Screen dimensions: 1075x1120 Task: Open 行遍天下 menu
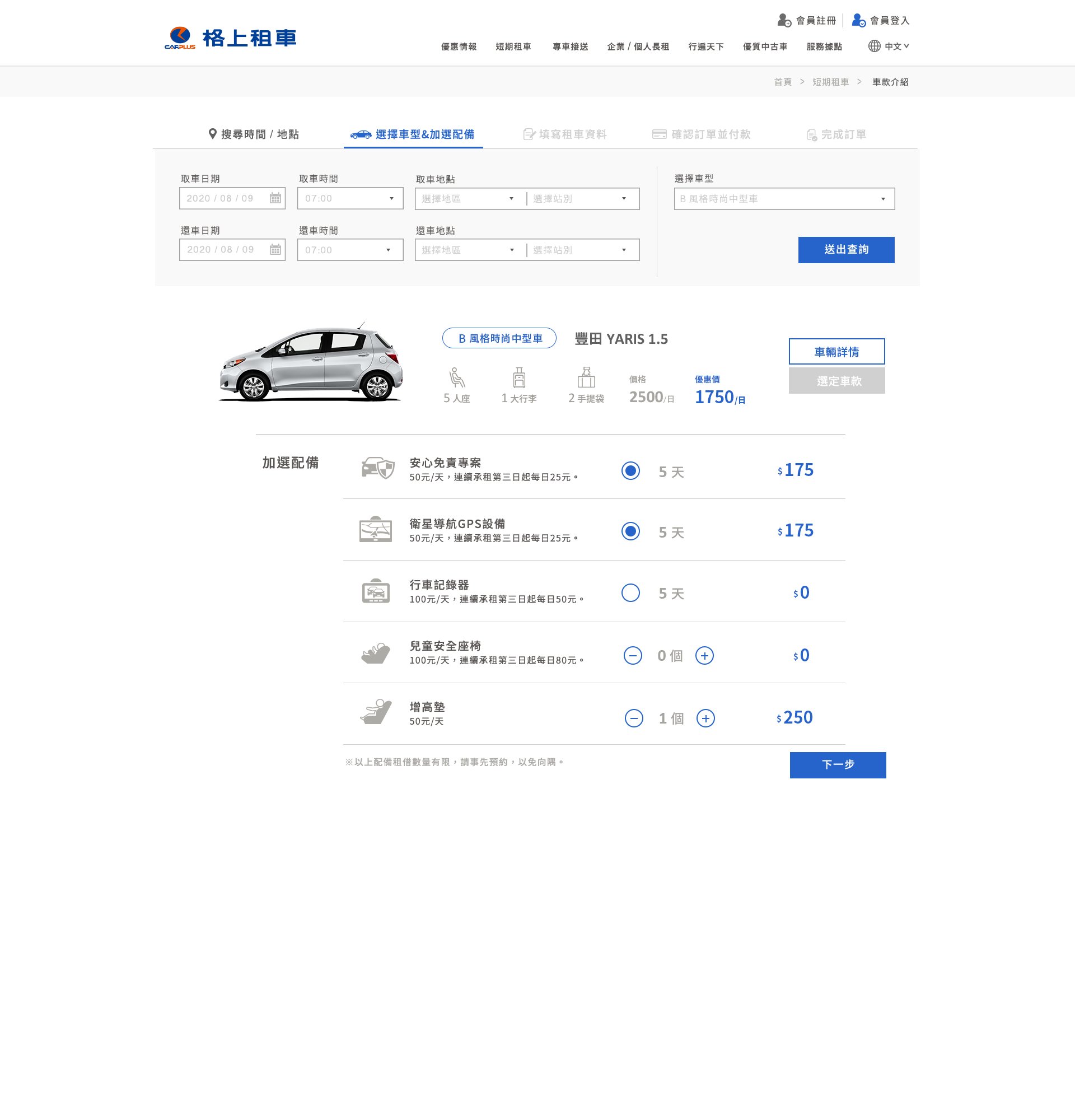[x=706, y=47]
